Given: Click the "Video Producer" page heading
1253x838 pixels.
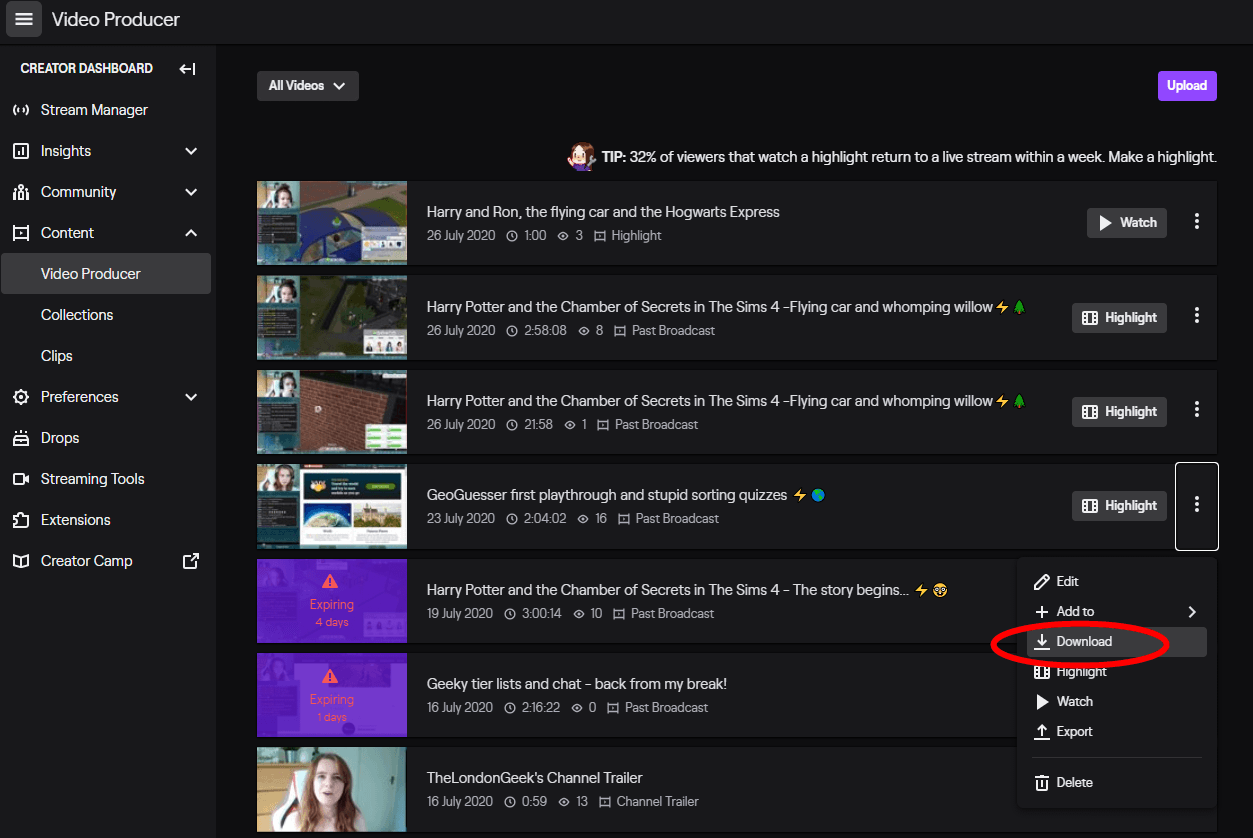Looking at the screenshot, I should [x=116, y=19].
